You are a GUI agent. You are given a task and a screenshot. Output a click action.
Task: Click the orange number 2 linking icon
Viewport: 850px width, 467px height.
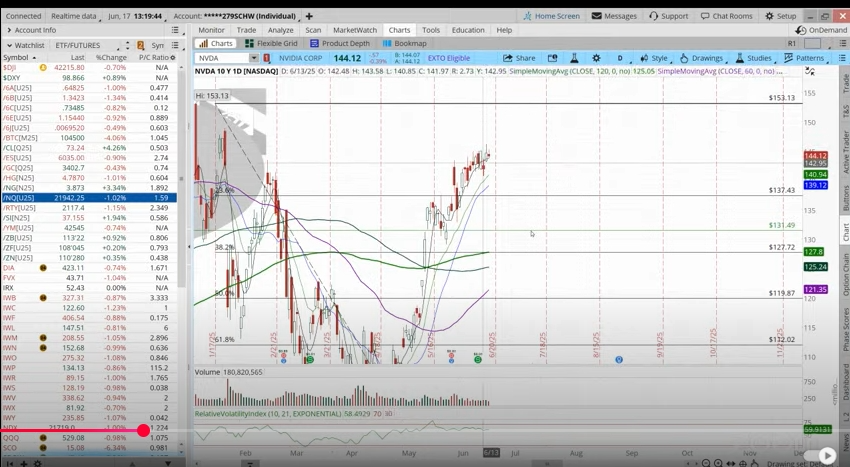(x=140, y=46)
